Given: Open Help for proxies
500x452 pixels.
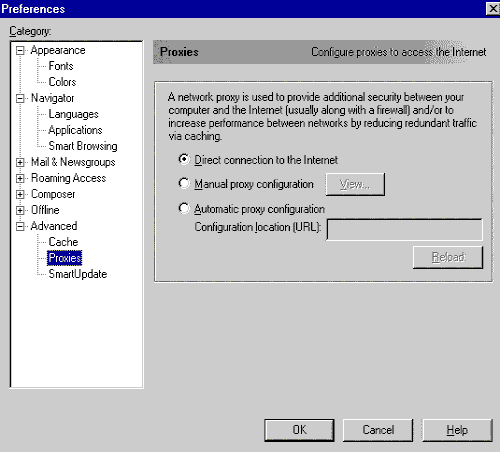Looking at the screenshot, I should pyautogui.click(x=457, y=430).
